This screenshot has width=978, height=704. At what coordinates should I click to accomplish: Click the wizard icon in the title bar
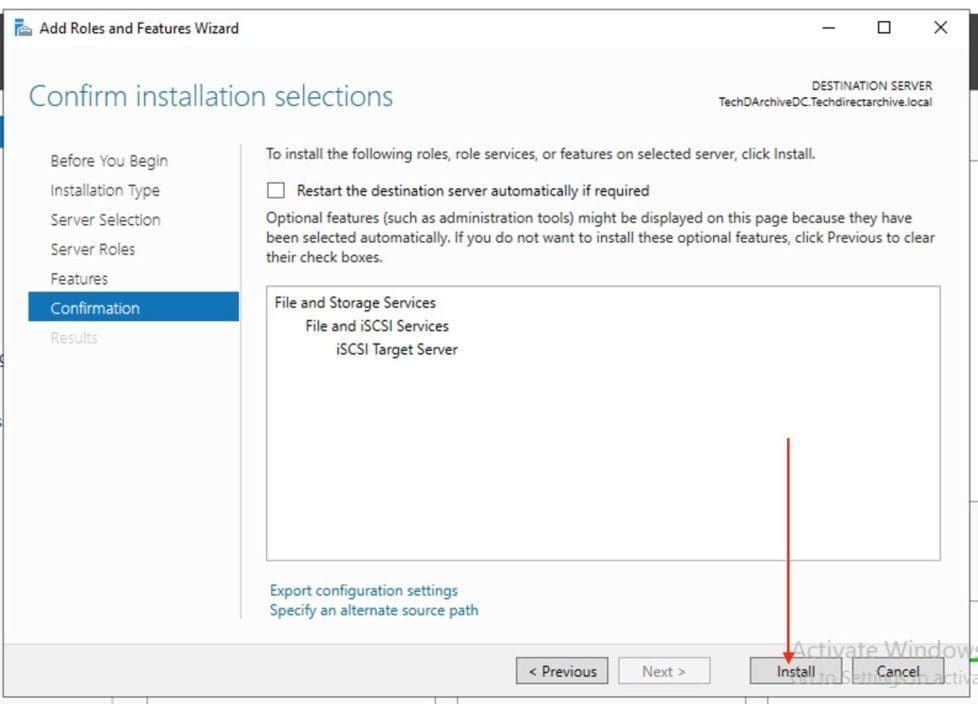point(23,28)
